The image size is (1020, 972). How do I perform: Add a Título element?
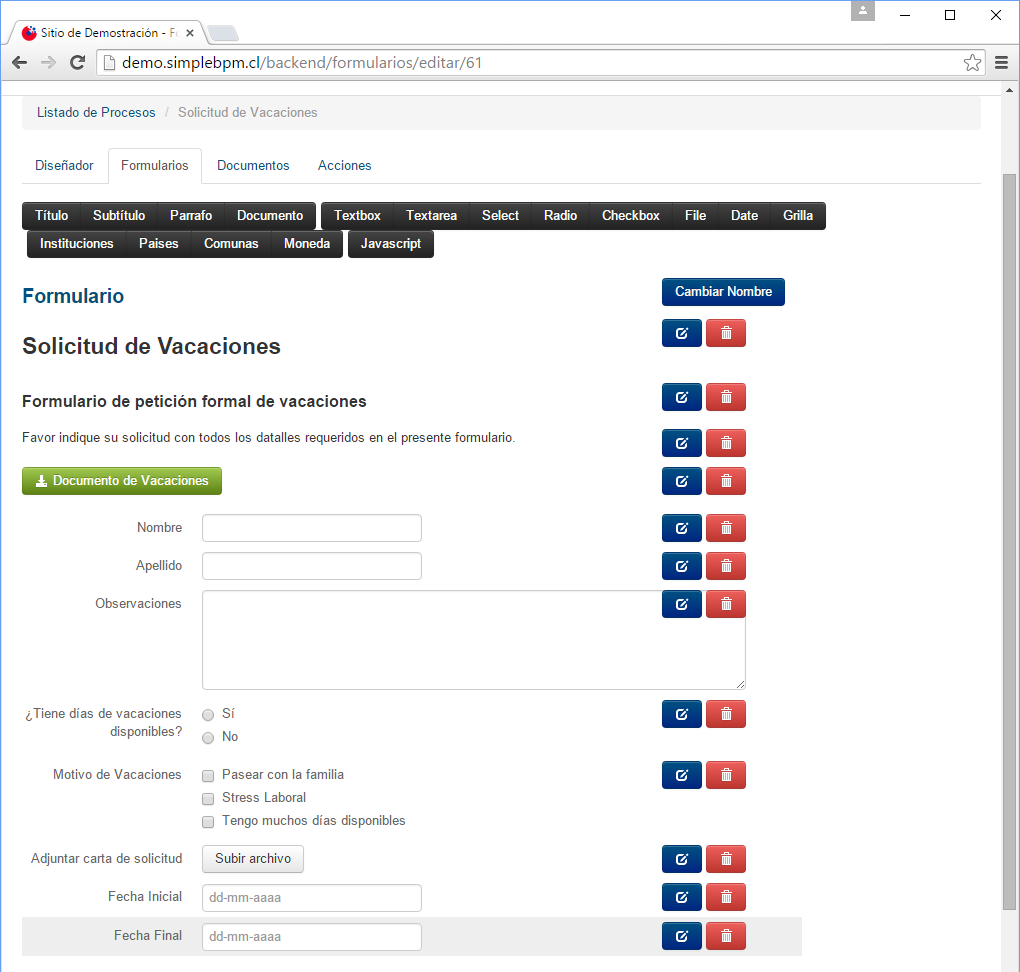(51, 215)
